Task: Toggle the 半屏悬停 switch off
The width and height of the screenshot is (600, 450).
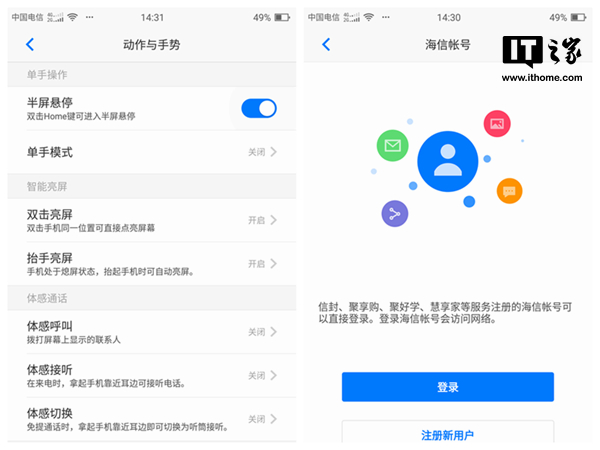Action: [x=259, y=108]
